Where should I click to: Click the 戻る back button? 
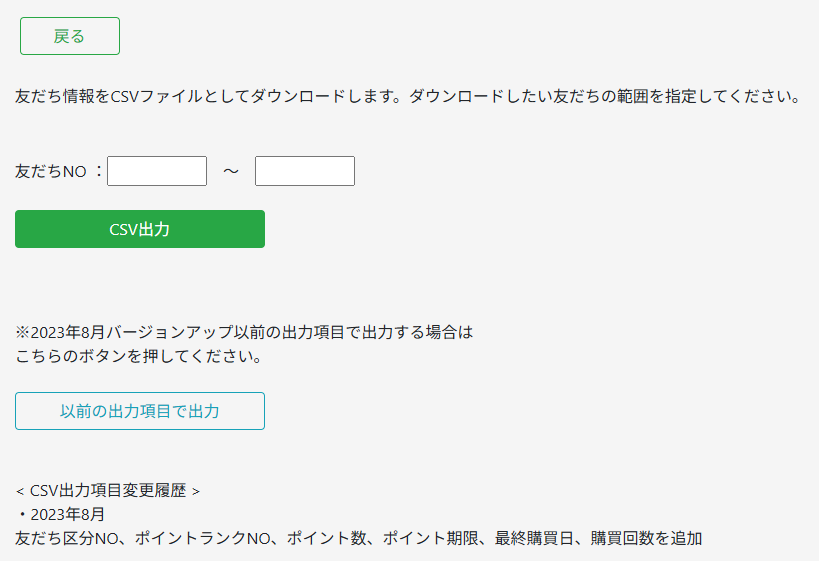70,36
